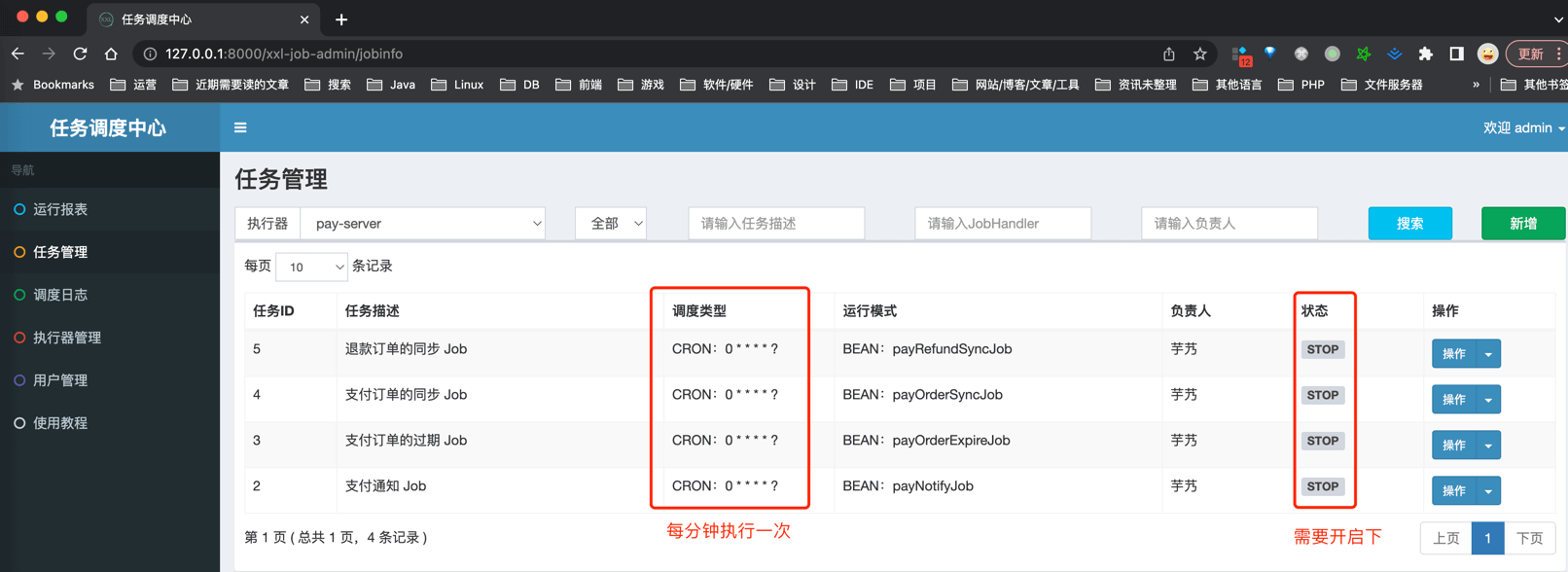Screen dimensions: 1568x572
Task: Click the share icon in address bar
Action: pos(1169,54)
